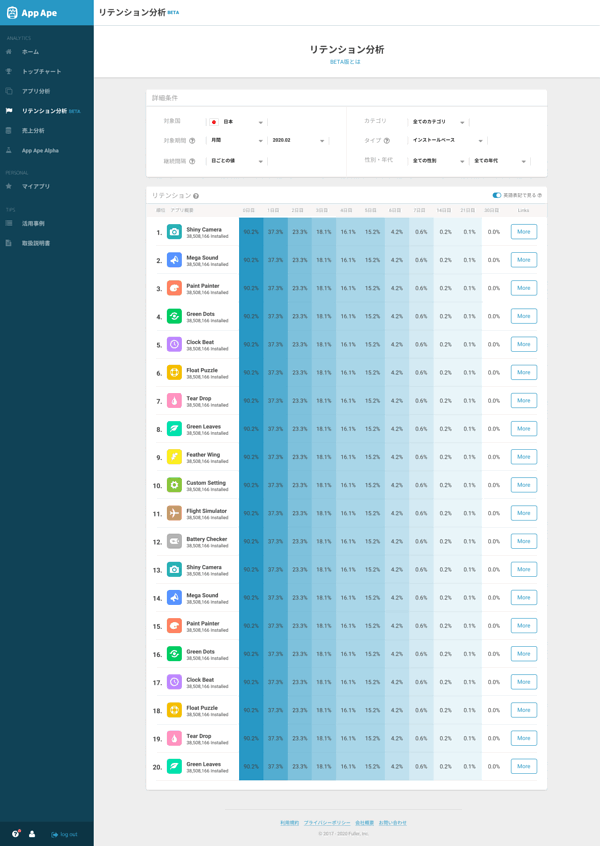
Task: Open the 会社概要 footer link
Action: tap(364, 823)
